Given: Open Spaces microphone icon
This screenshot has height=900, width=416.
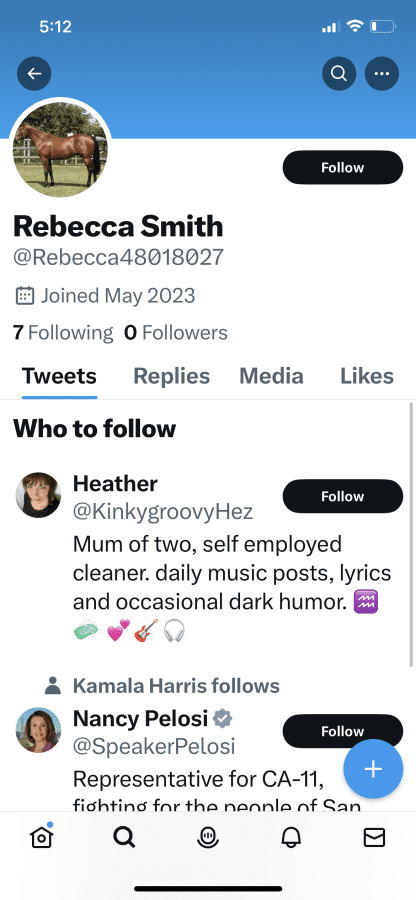Looking at the screenshot, I should click(208, 838).
